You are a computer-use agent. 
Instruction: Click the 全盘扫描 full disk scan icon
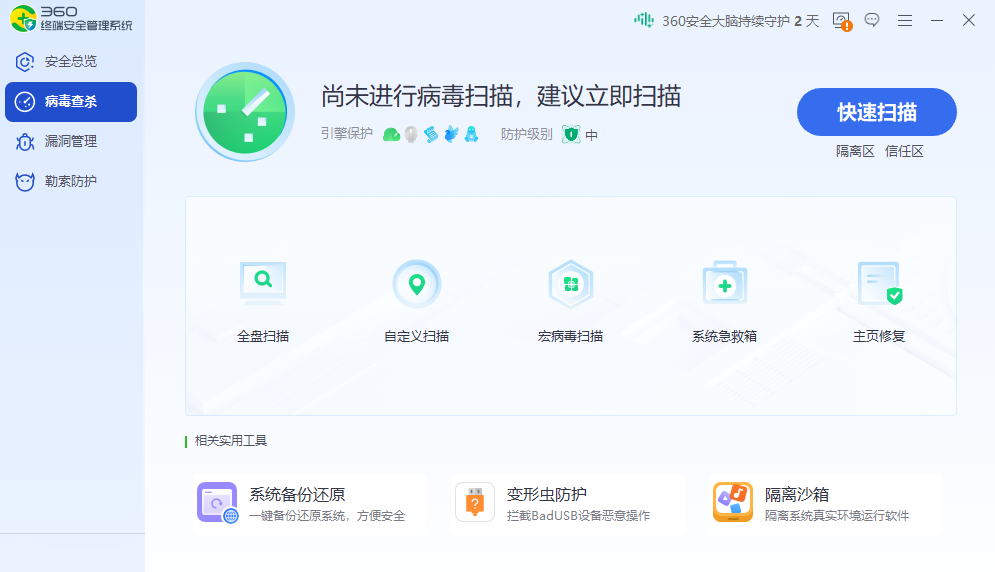tap(263, 283)
